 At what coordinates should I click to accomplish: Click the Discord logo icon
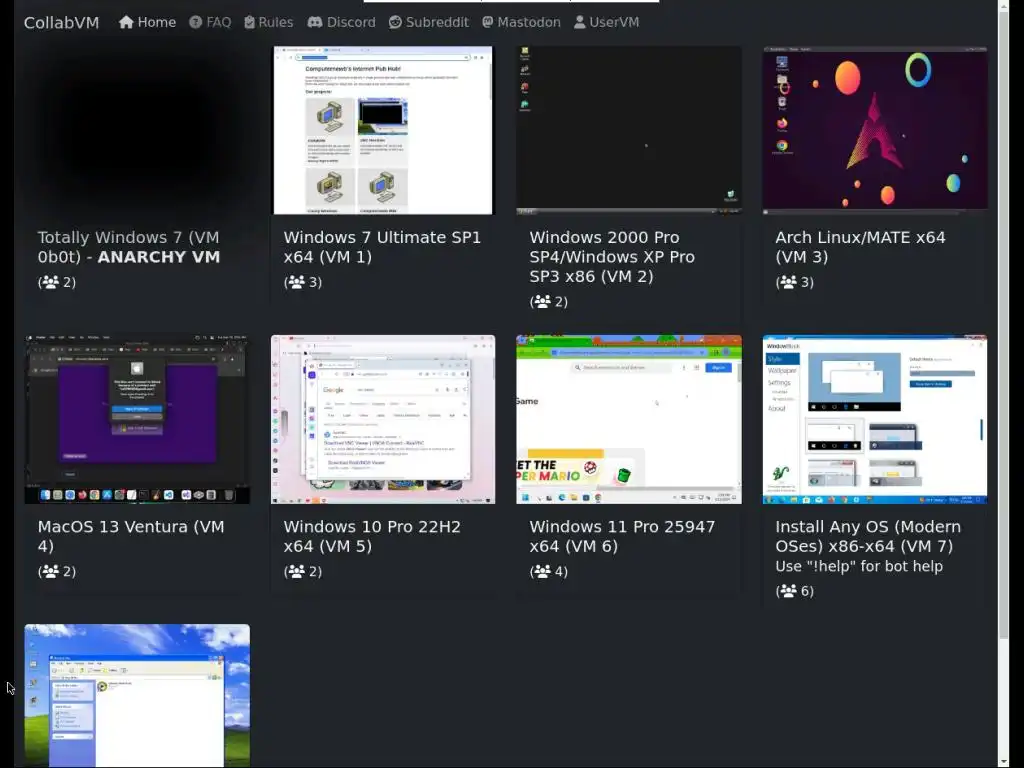pos(315,22)
